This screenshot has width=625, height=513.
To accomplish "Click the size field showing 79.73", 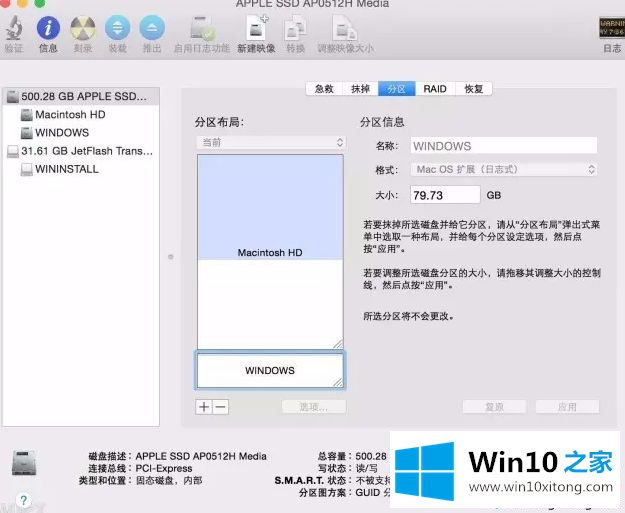I will pos(445,195).
